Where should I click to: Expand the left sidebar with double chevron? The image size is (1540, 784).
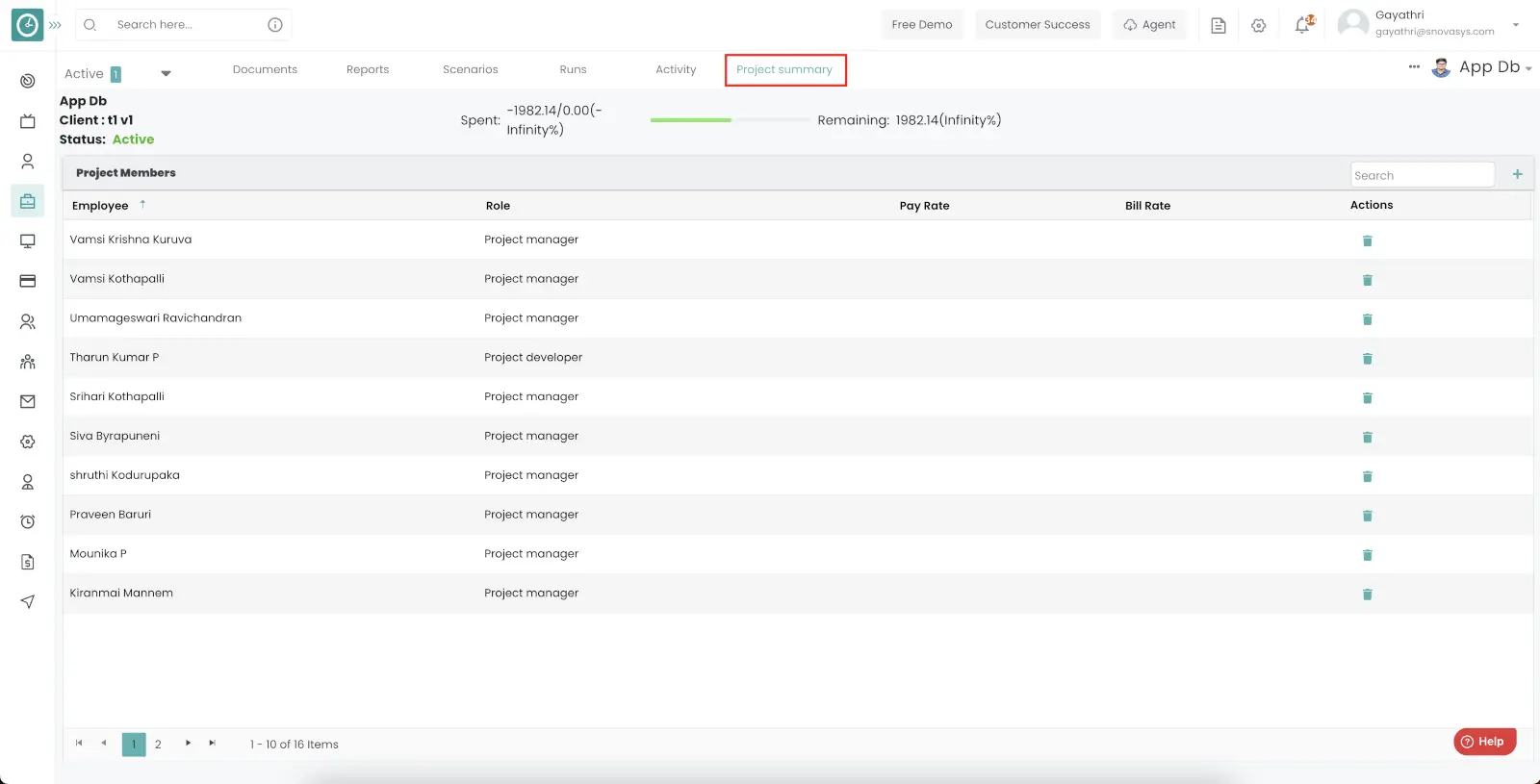(x=55, y=25)
